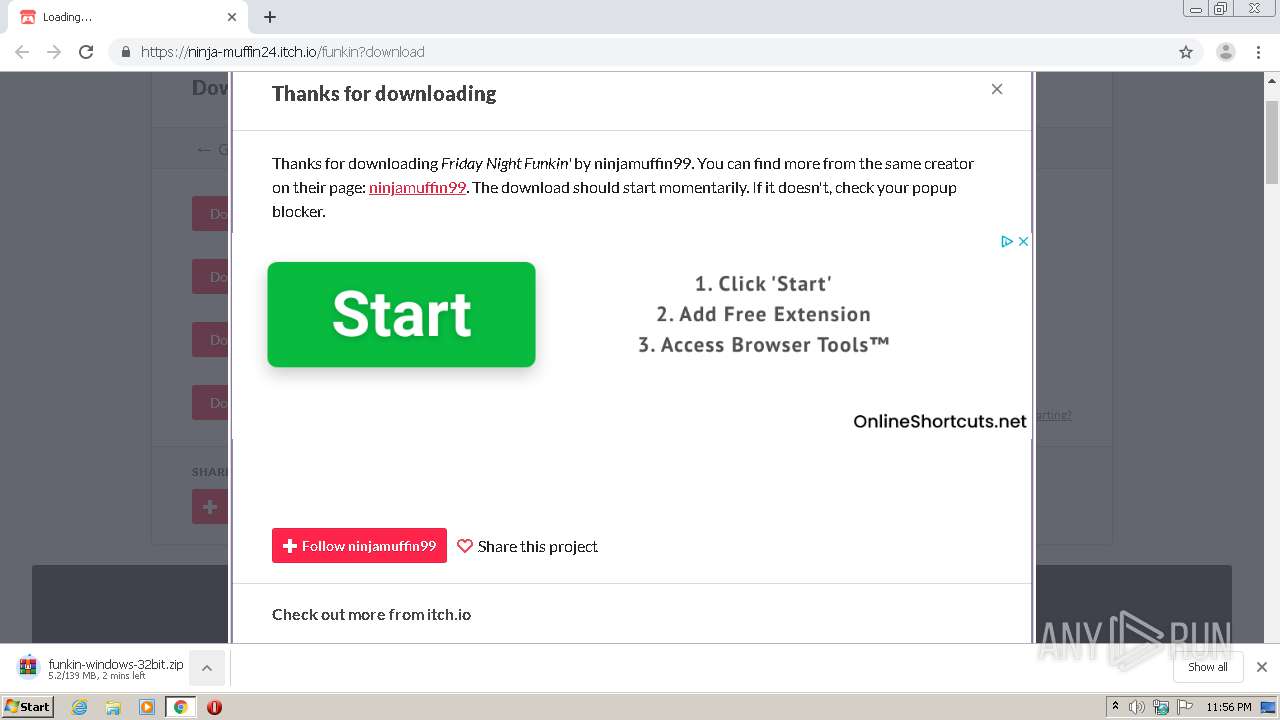1280x720 pixels.
Task: Open a new tab with plus button
Action: click(270, 17)
